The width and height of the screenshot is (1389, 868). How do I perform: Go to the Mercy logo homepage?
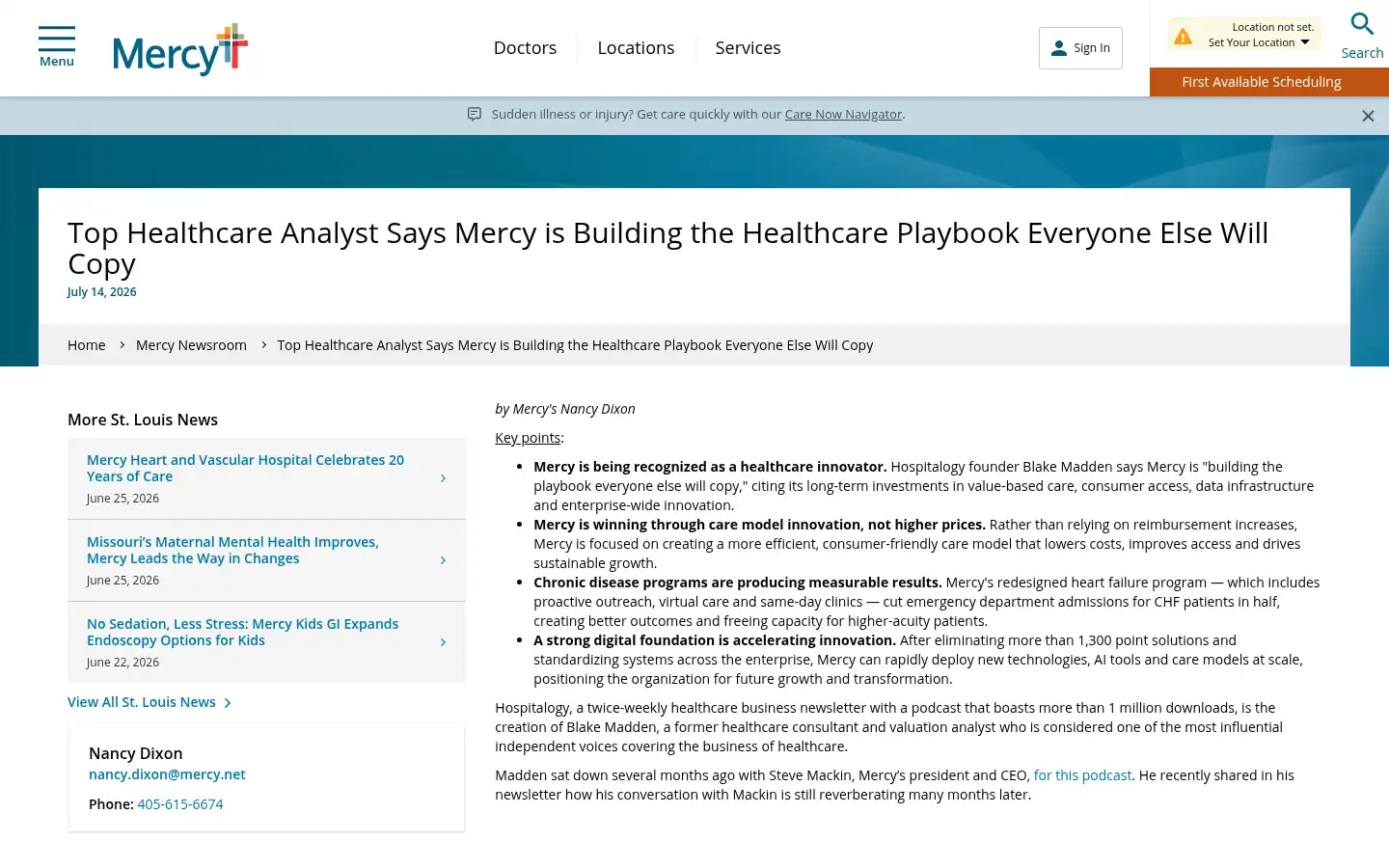[x=180, y=50]
